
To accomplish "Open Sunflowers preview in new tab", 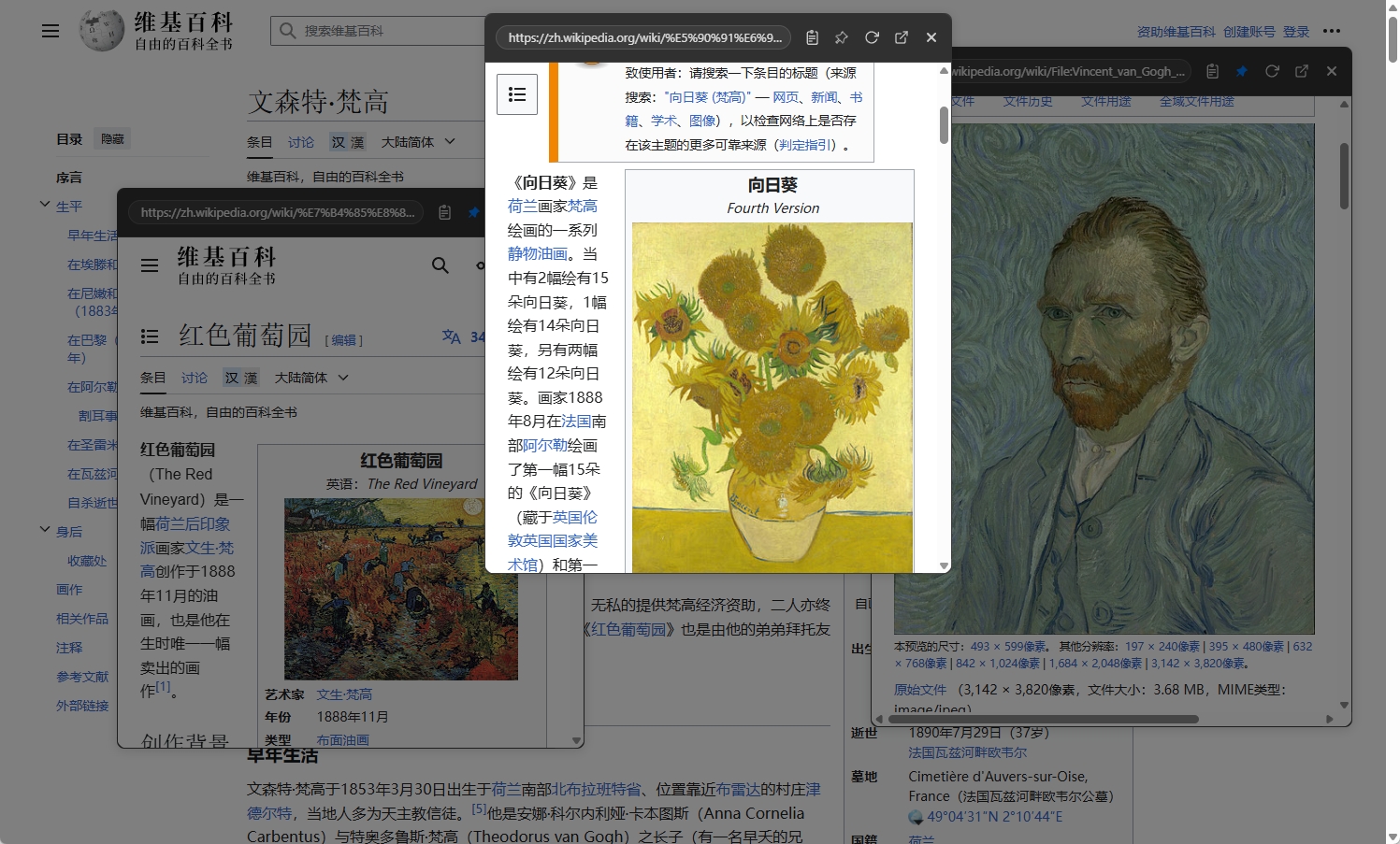I will (902, 37).
